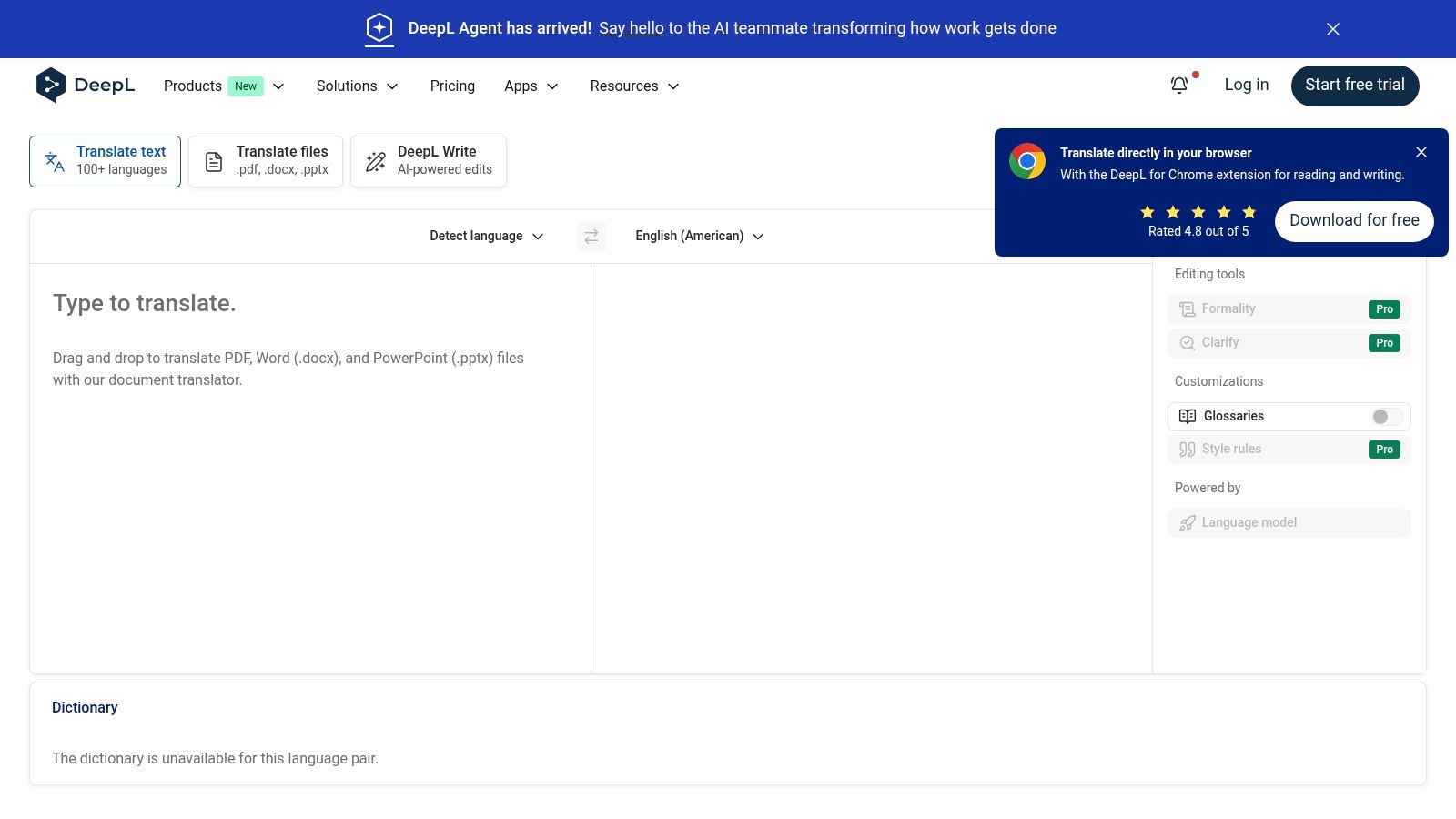Click the Clarify tool icon

1188,343
